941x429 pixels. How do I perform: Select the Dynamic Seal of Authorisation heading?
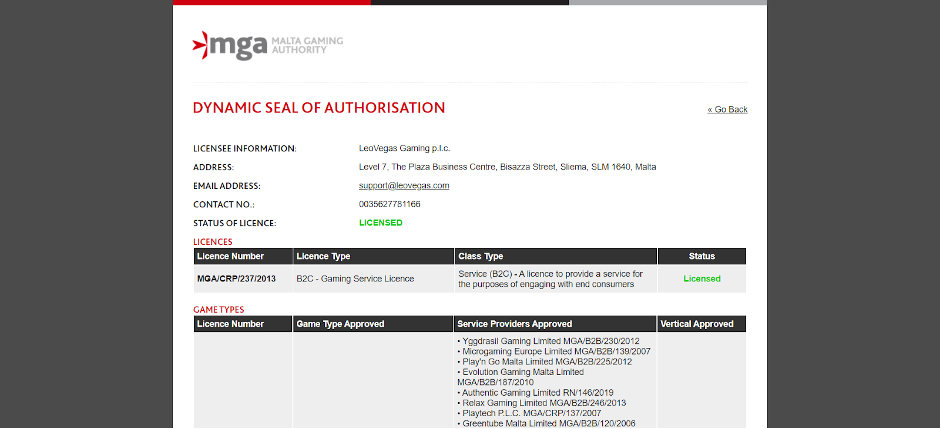(x=319, y=108)
